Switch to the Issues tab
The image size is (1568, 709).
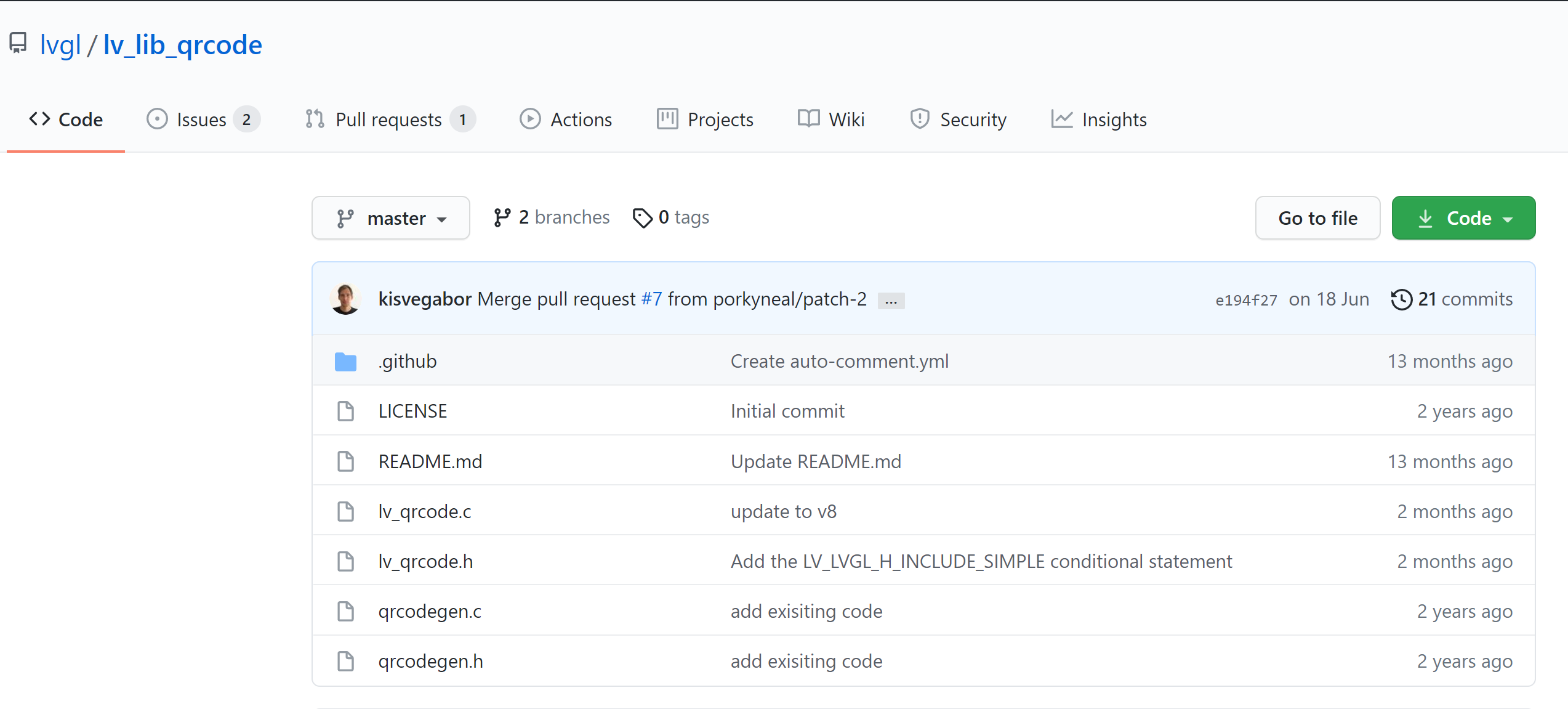[x=202, y=120]
